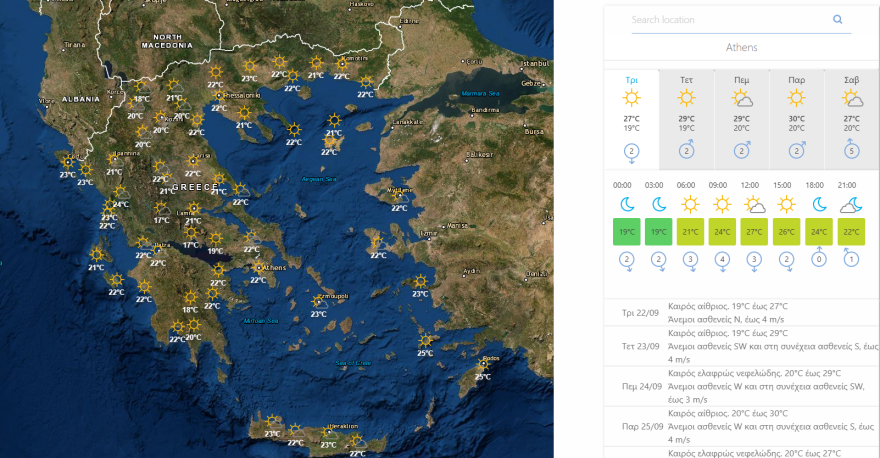Click the 21:00 cloudy night icon
The image size is (880, 458).
[x=851, y=205]
